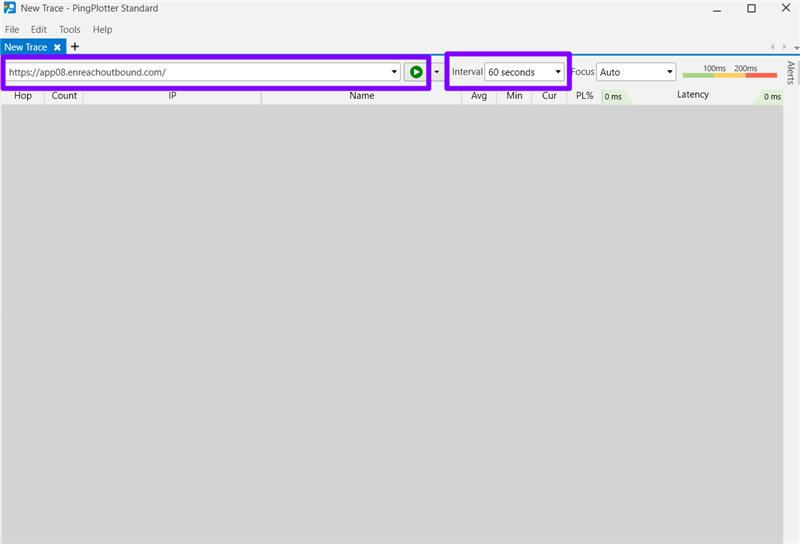Open the Tools menu
The width and height of the screenshot is (800, 544).
pos(69,30)
